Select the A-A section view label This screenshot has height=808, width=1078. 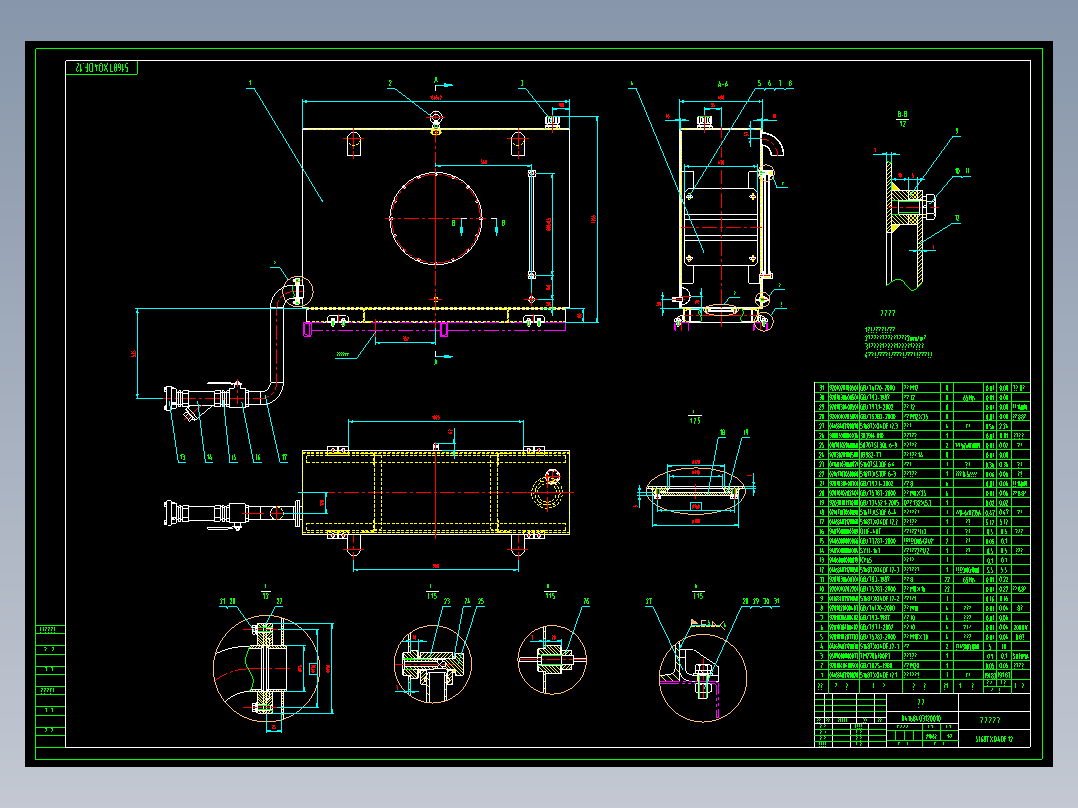click(x=723, y=85)
